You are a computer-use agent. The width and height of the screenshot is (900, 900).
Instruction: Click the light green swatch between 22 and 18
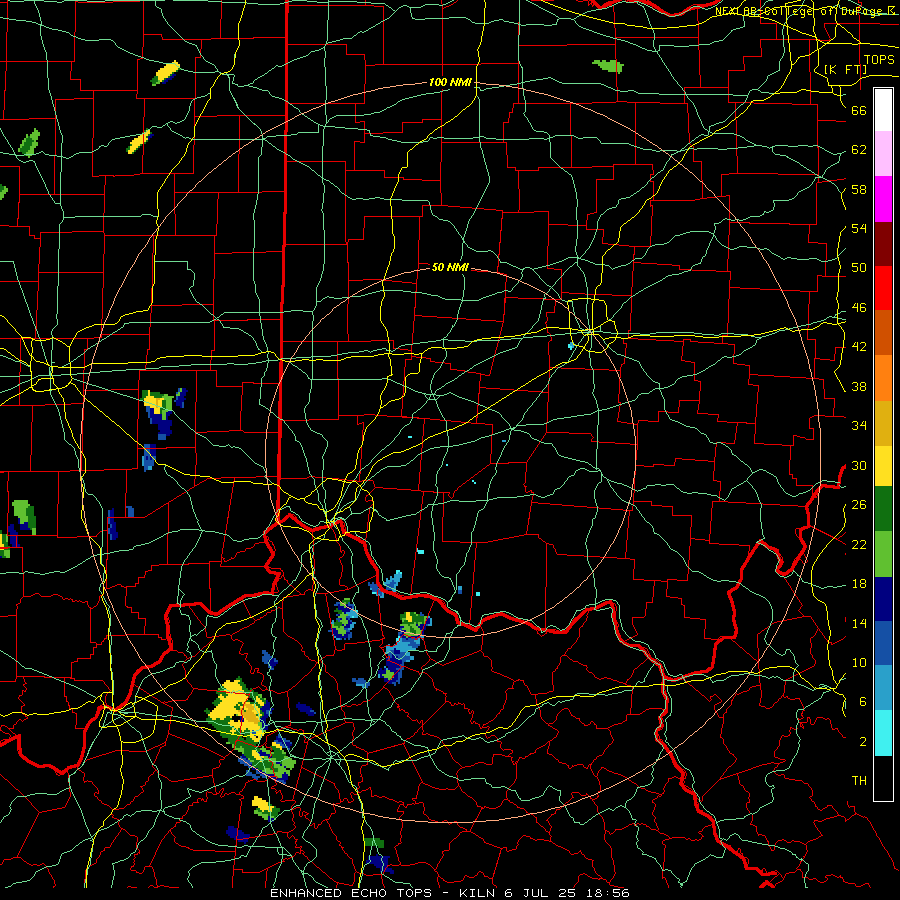tap(883, 554)
